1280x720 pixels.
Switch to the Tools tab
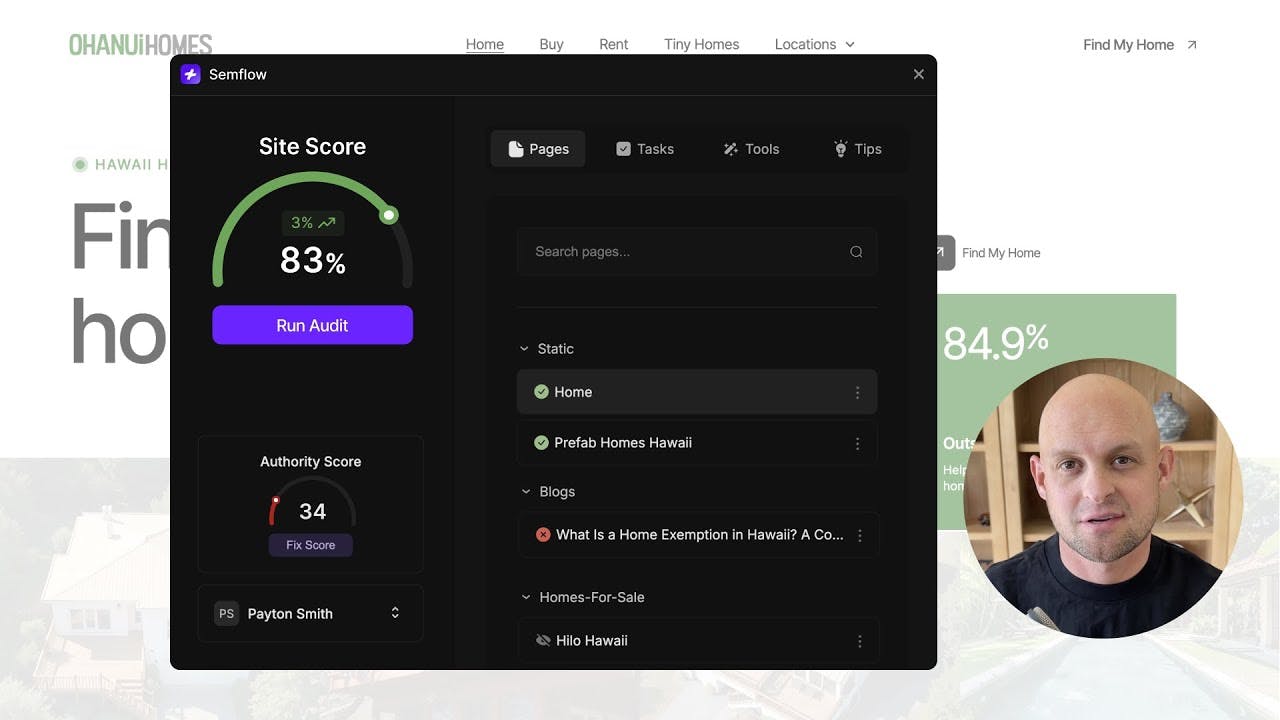tap(751, 149)
